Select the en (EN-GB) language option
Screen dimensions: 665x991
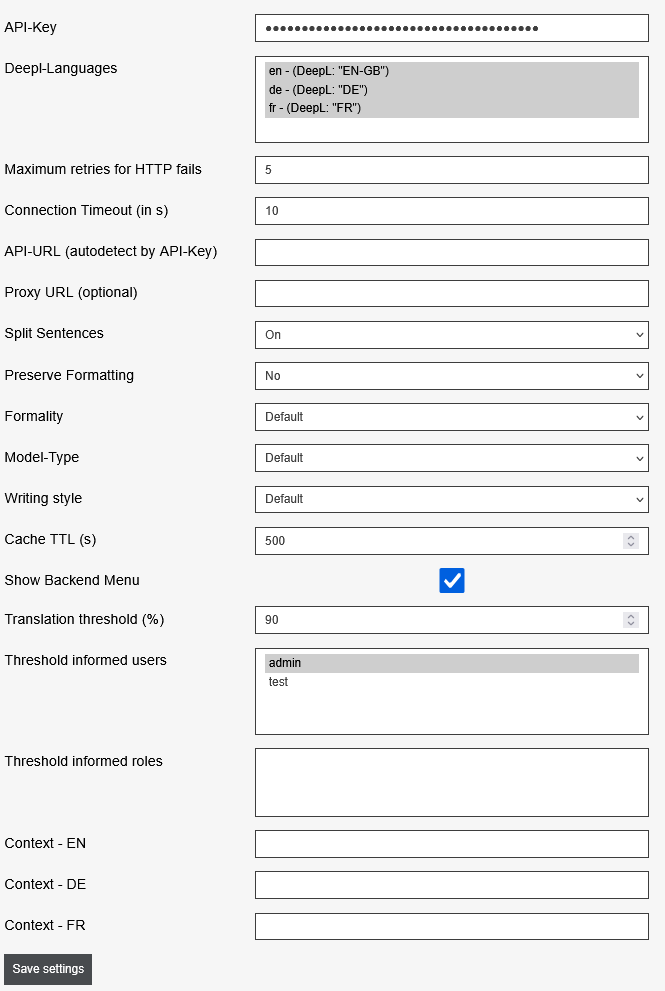click(451, 71)
